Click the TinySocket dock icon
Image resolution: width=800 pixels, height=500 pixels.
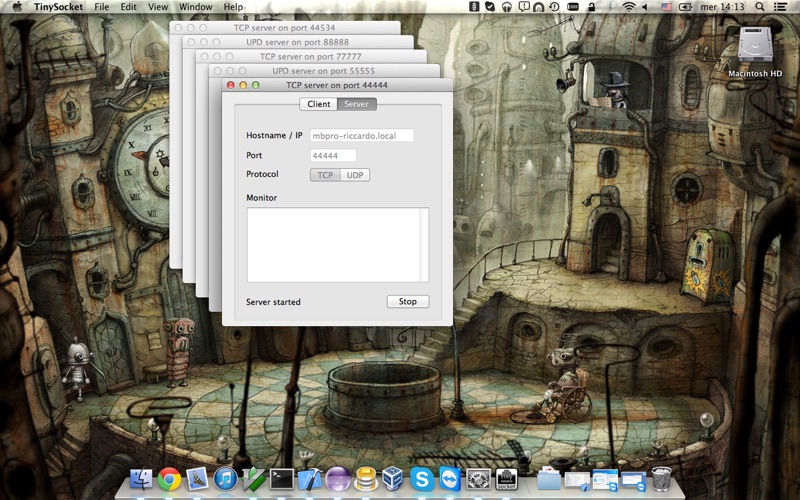pos(506,480)
